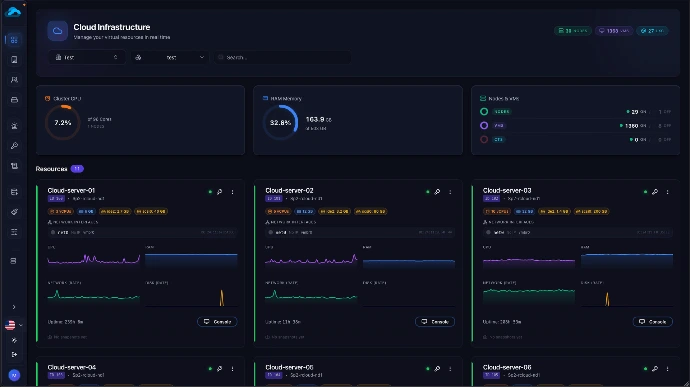Click the green nodes count badge

pyautogui.click(x=573, y=31)
